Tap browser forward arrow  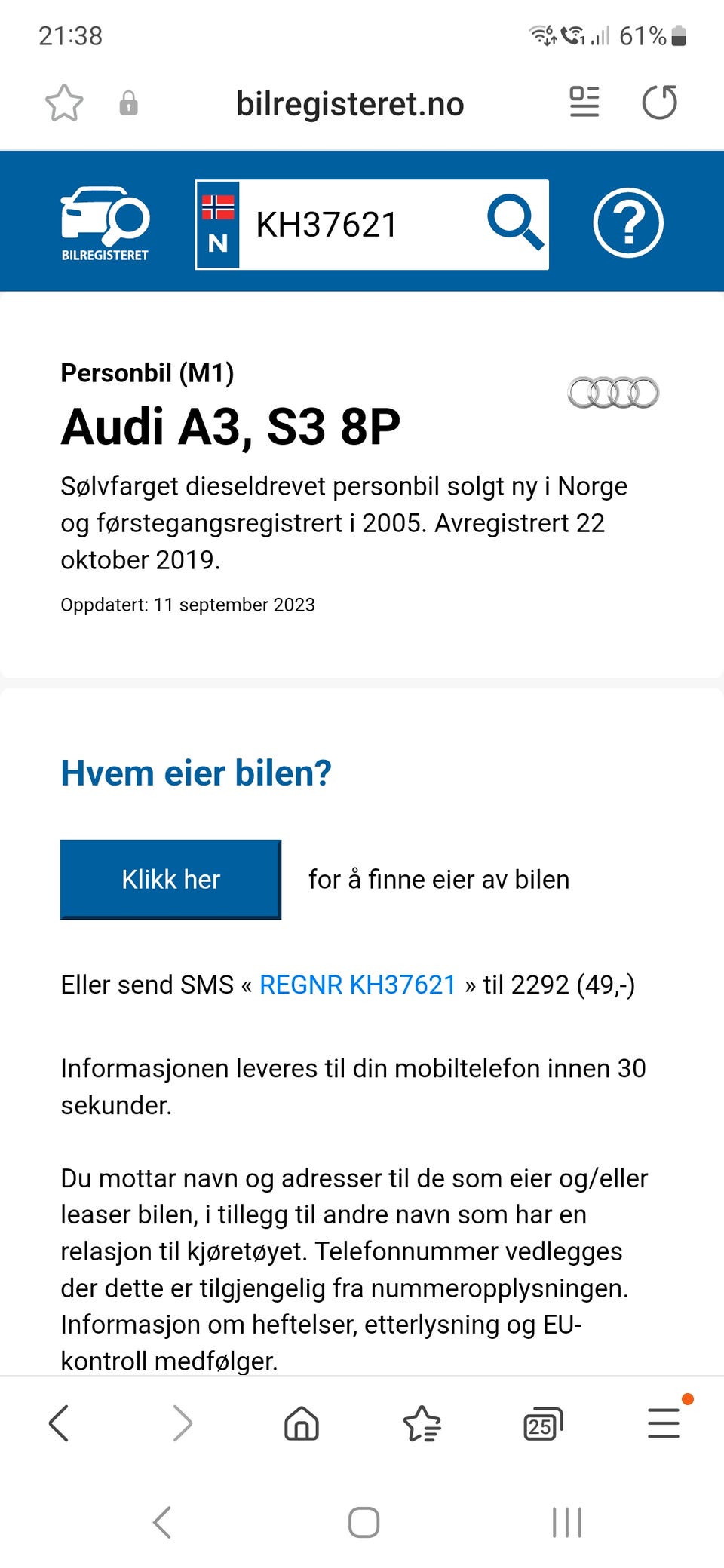tap(182, 1423)
